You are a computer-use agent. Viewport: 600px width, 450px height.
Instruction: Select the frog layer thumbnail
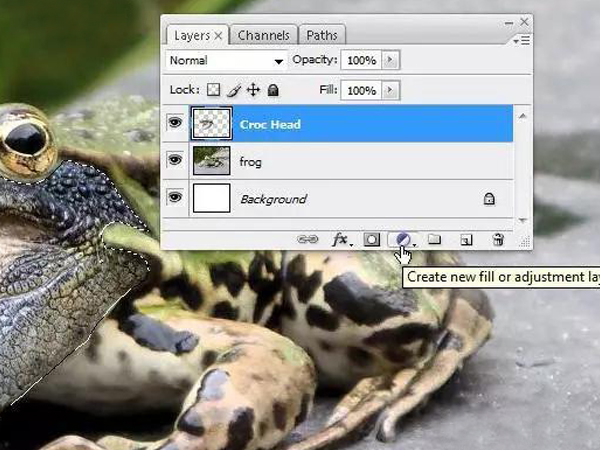(211, 160)
